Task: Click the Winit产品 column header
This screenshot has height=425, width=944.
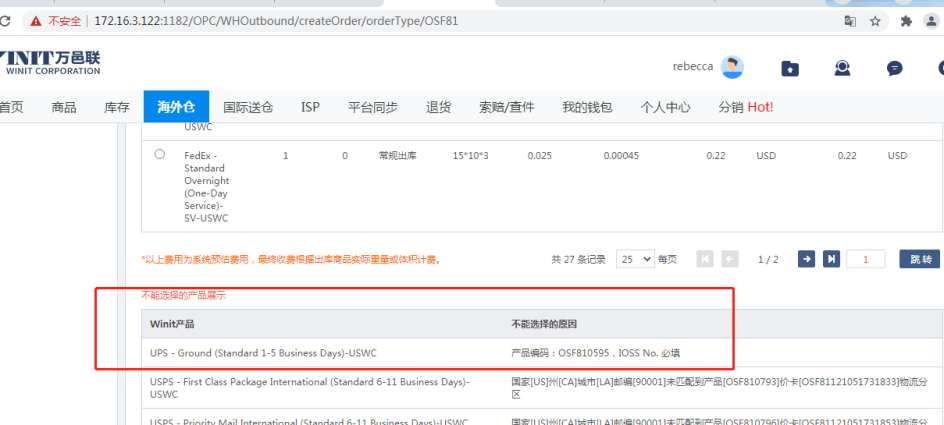Action: pos(172,324)
